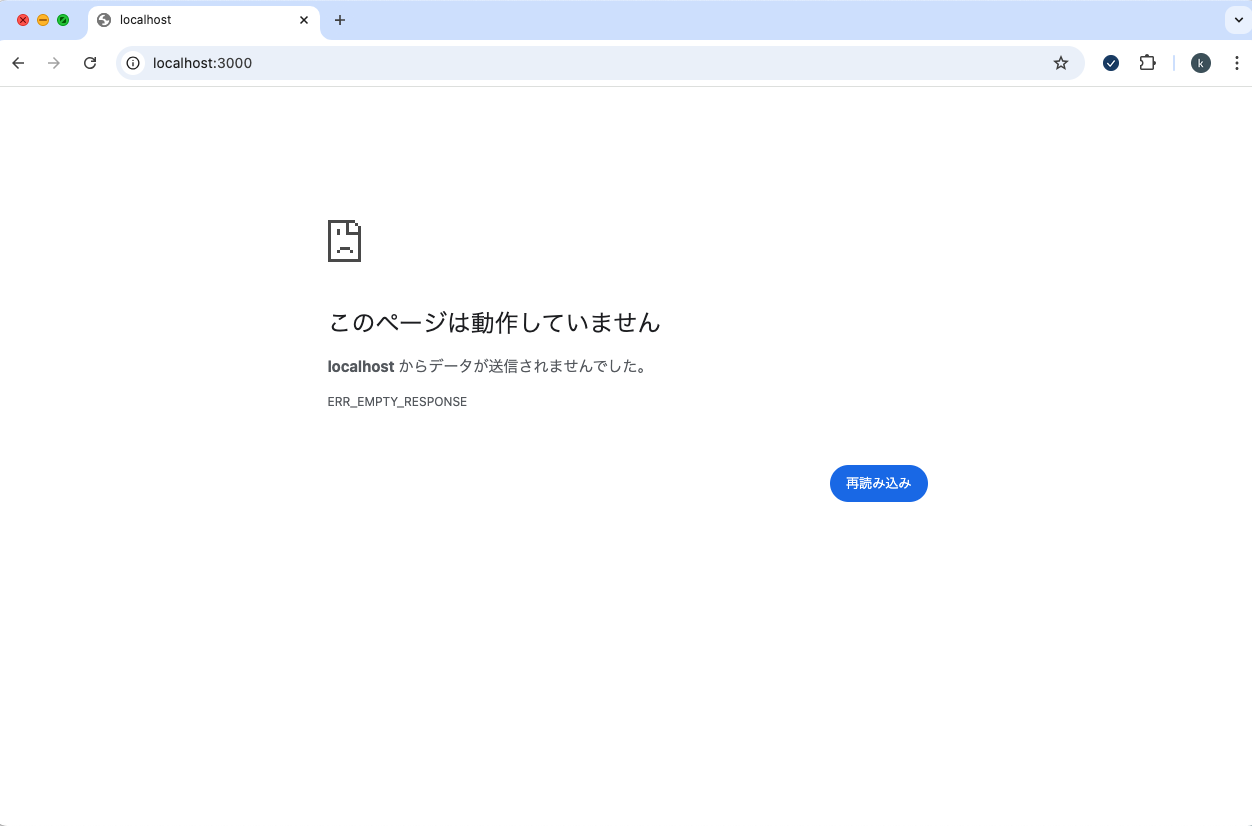
Task: Click the ERR_EMPTY_RESPONSE error code text
Action: click(397, 402)
